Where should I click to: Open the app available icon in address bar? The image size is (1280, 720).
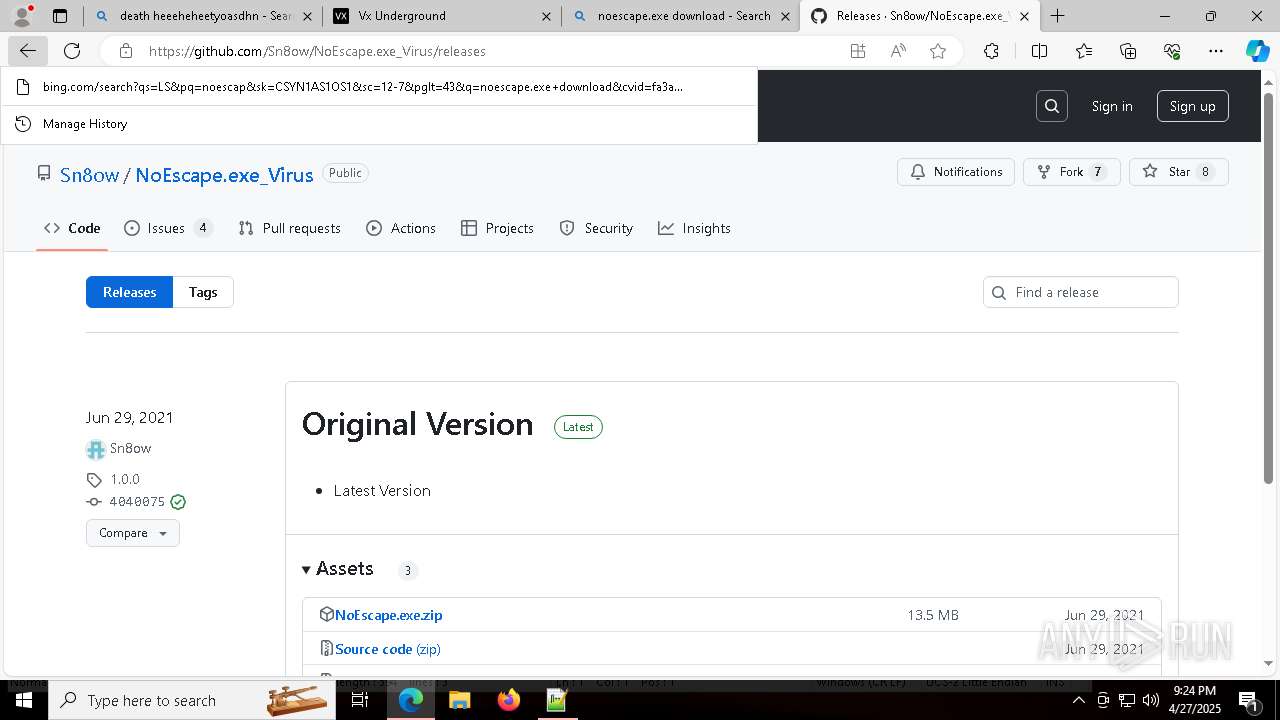tap(858, 51)
